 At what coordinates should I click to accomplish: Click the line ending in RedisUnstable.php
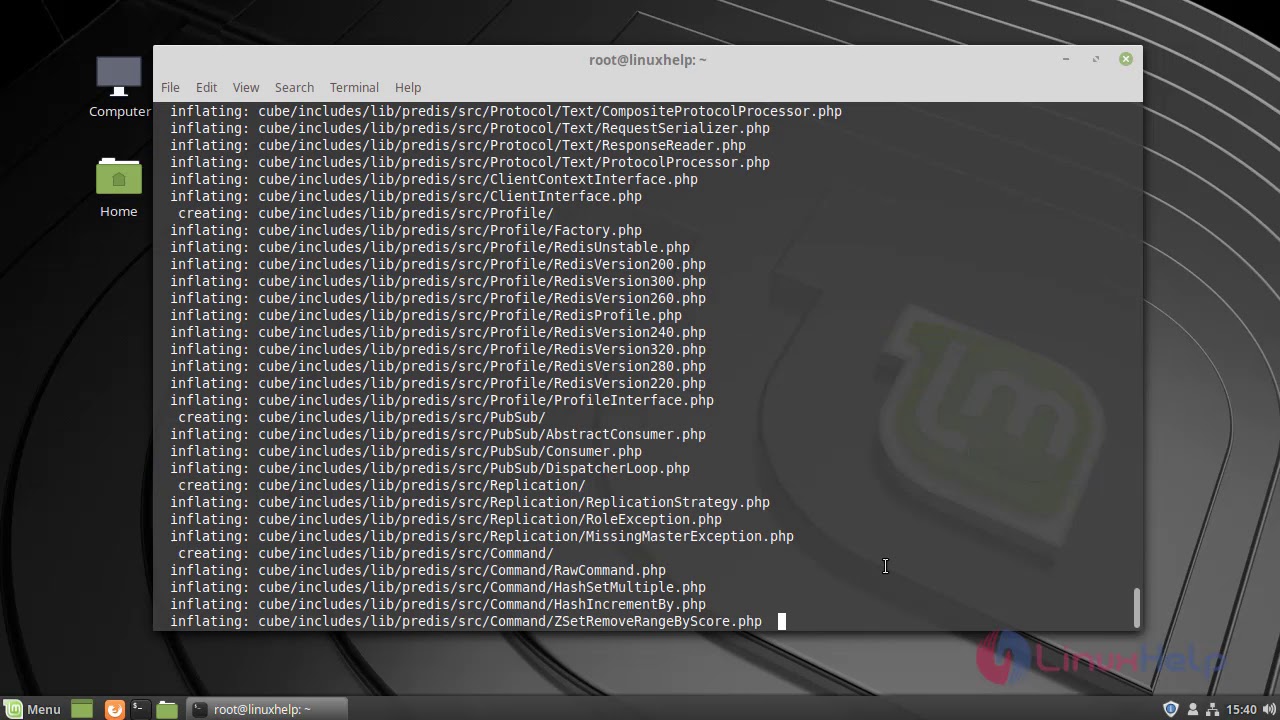click(x=430, y=247)
